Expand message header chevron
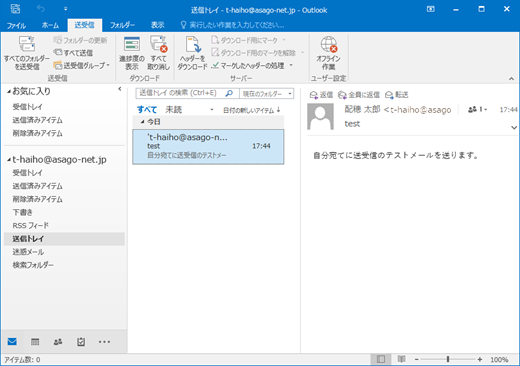The image size is (520, 366). (514, 128)
